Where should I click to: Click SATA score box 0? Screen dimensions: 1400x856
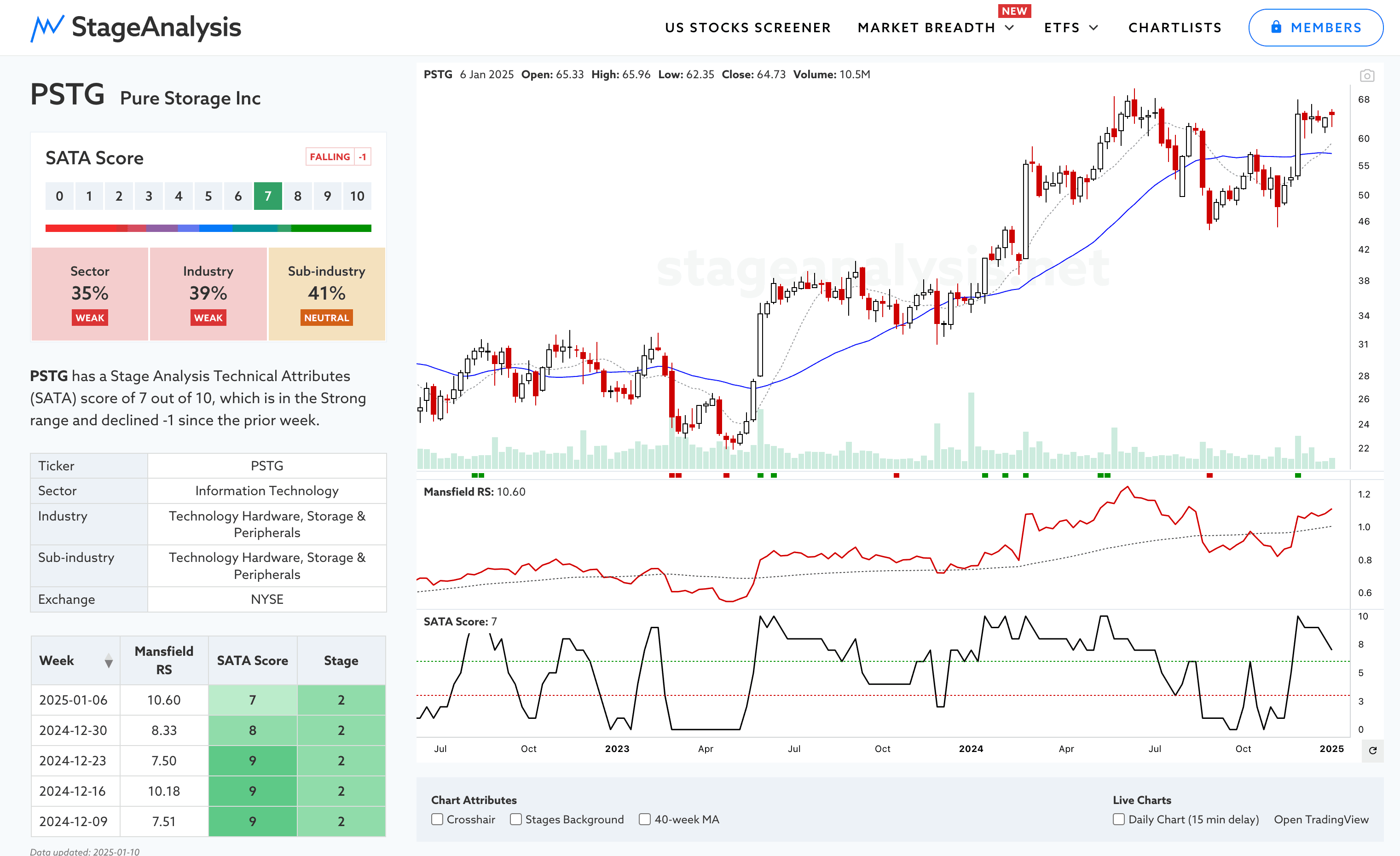coord(59,196)
